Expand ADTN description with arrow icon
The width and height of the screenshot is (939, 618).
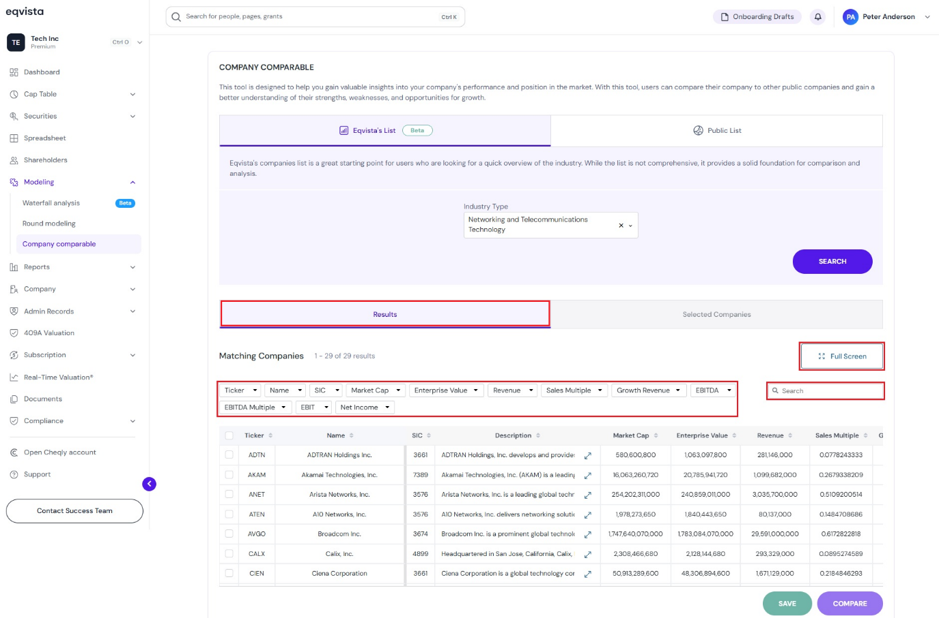[587, 456]
